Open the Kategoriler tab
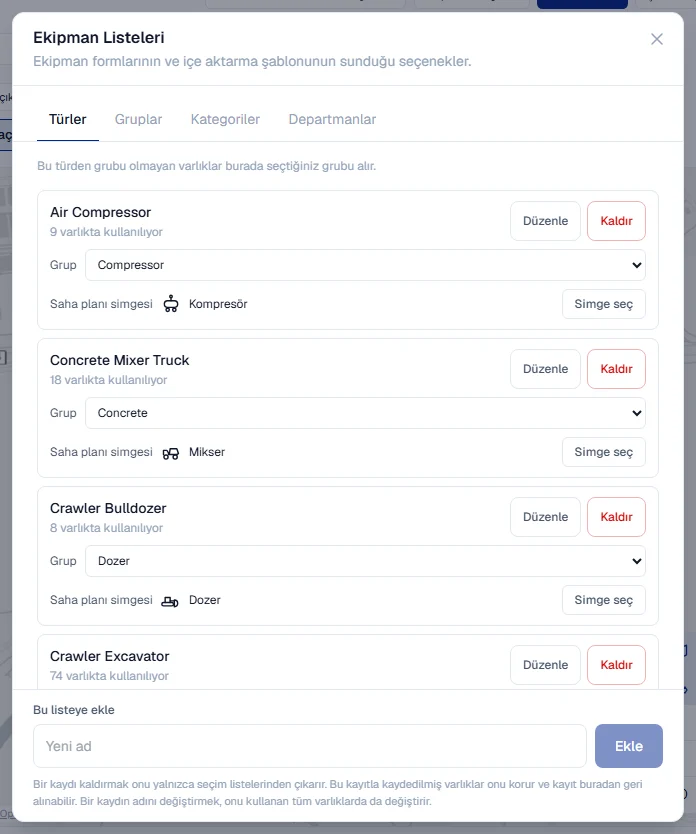Image resolution: width=696 pixels, height=834 pixels. click(225, 119)
